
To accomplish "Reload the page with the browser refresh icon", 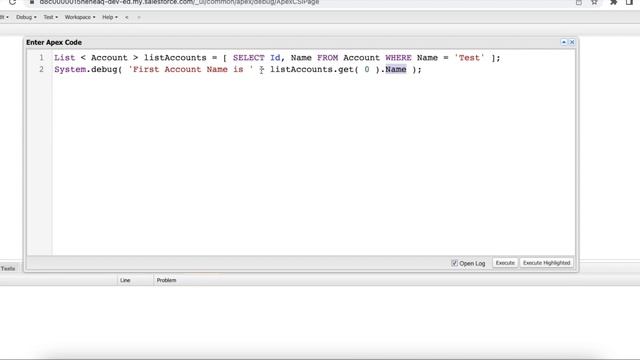I will (x=12, y=2).
